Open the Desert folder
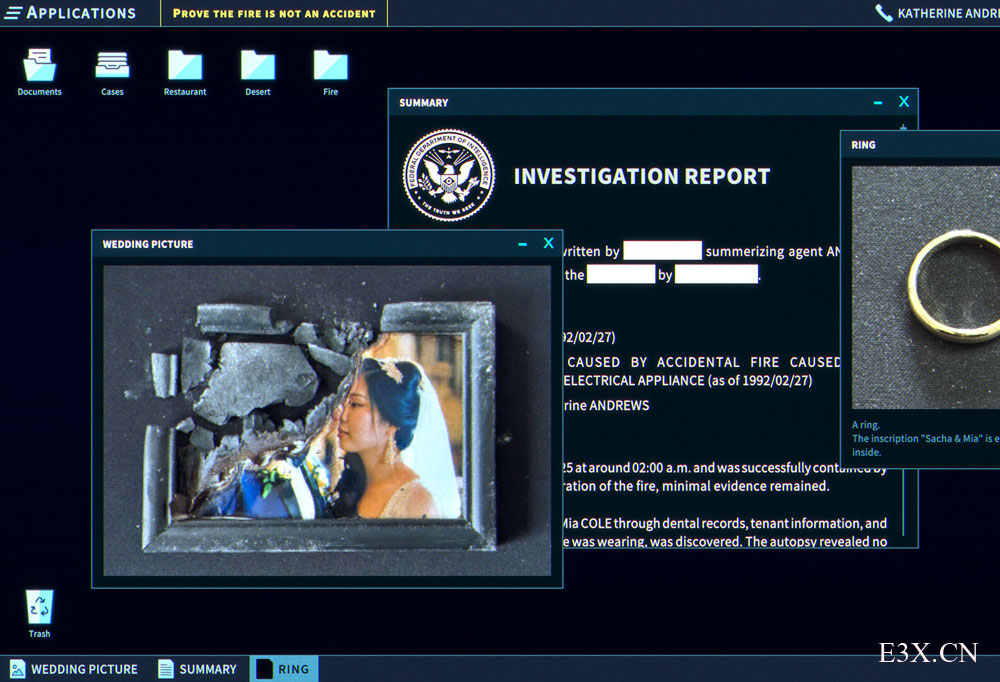Screen dimensions: 1000x682 (x=258, y=73)
